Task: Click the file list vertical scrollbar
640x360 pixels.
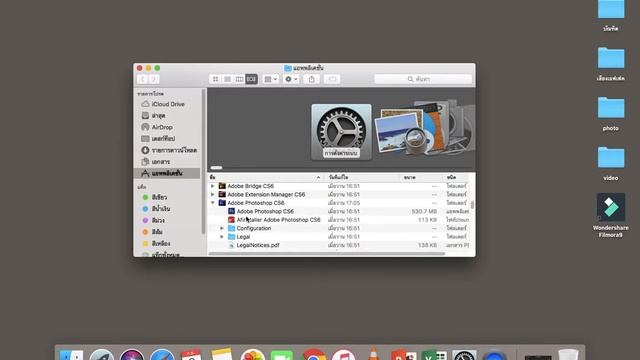Action: pyautogui.click(x=472, y=205)
